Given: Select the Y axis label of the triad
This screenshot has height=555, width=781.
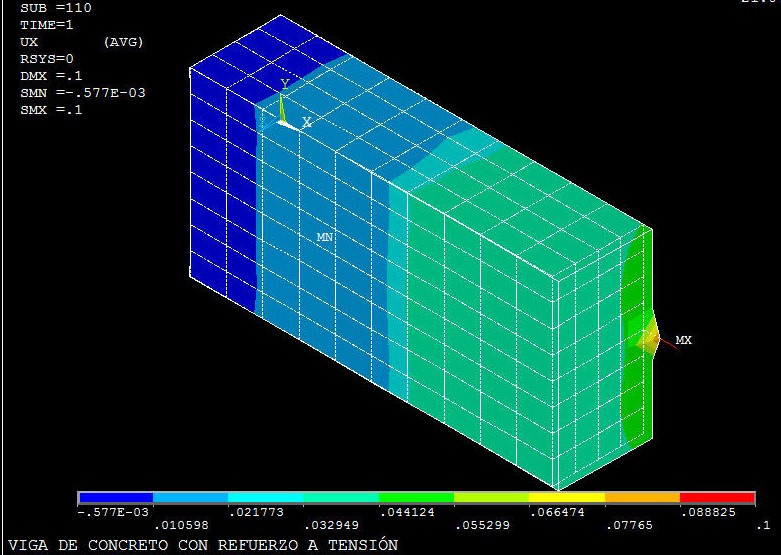Looking at the screenshot, I should tap(284, 84).
